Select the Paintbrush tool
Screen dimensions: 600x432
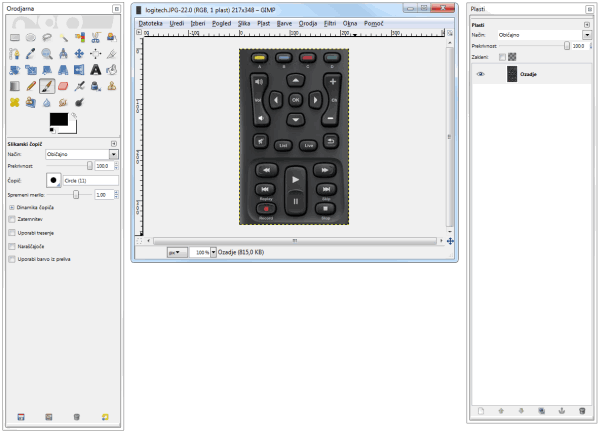47,86
